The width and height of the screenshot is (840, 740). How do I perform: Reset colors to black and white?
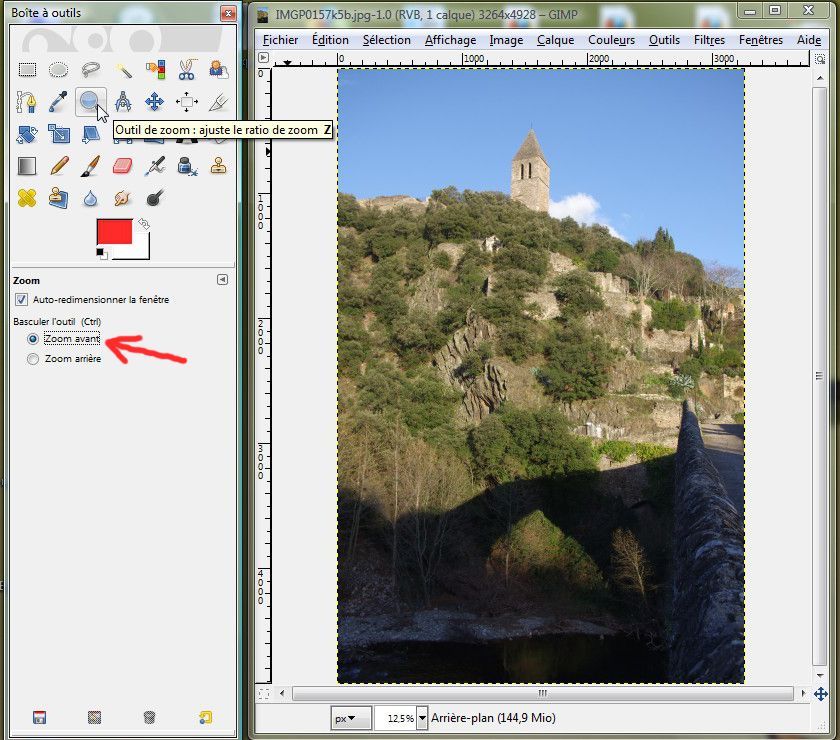coord(101,253)
